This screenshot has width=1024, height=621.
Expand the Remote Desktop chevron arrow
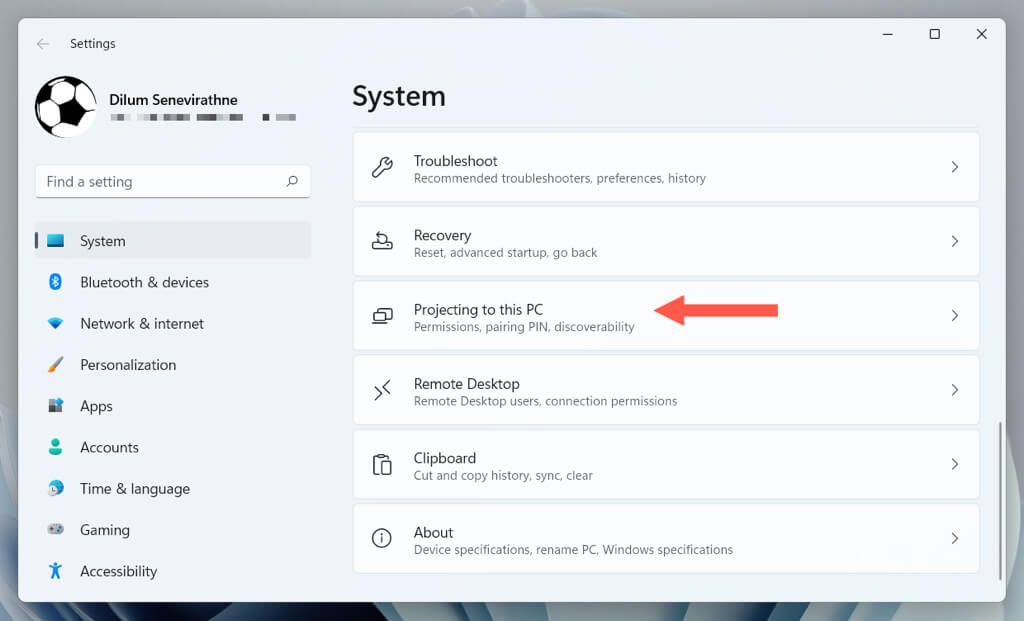click(x=954, y=390)
